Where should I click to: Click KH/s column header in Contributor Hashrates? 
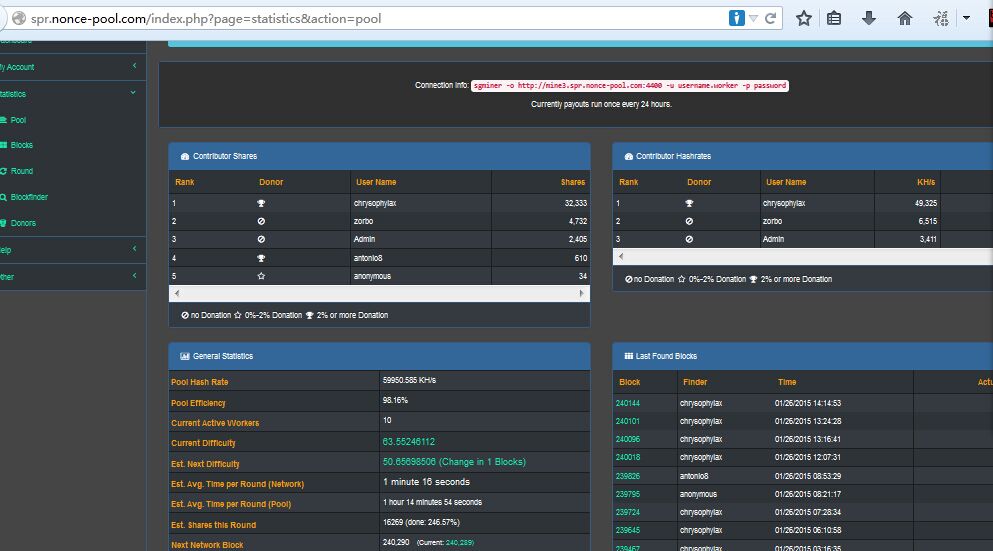[x=926, y=182]
